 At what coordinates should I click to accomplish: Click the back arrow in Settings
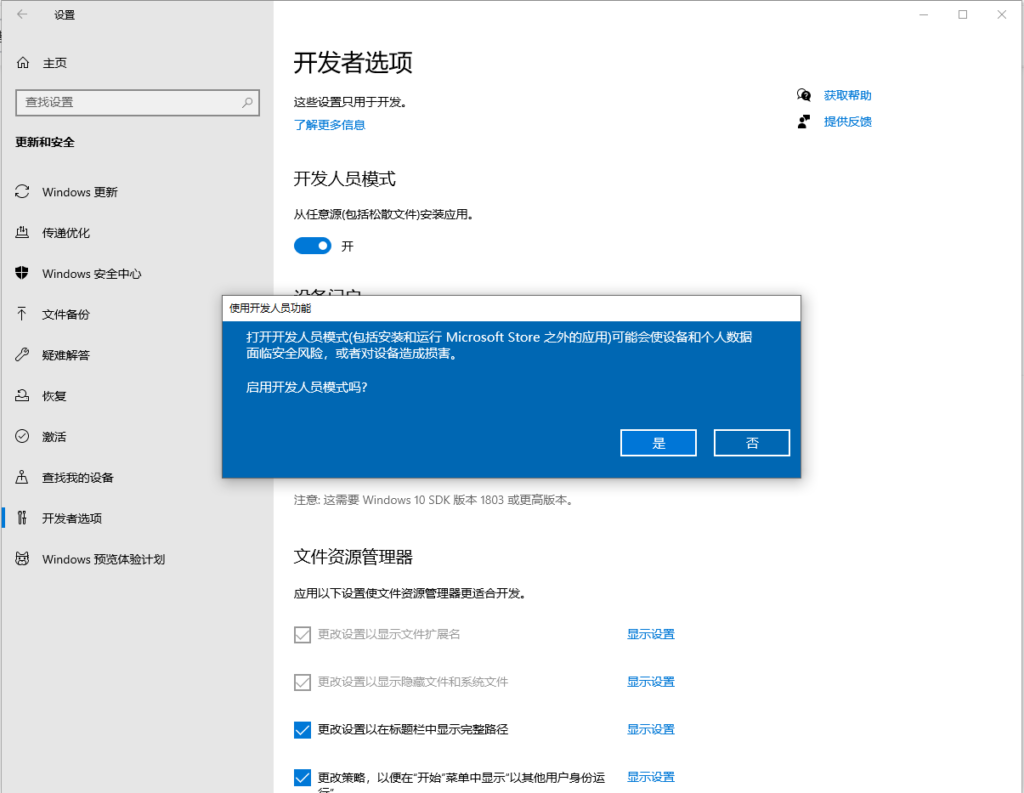click(x=22, y=14)
